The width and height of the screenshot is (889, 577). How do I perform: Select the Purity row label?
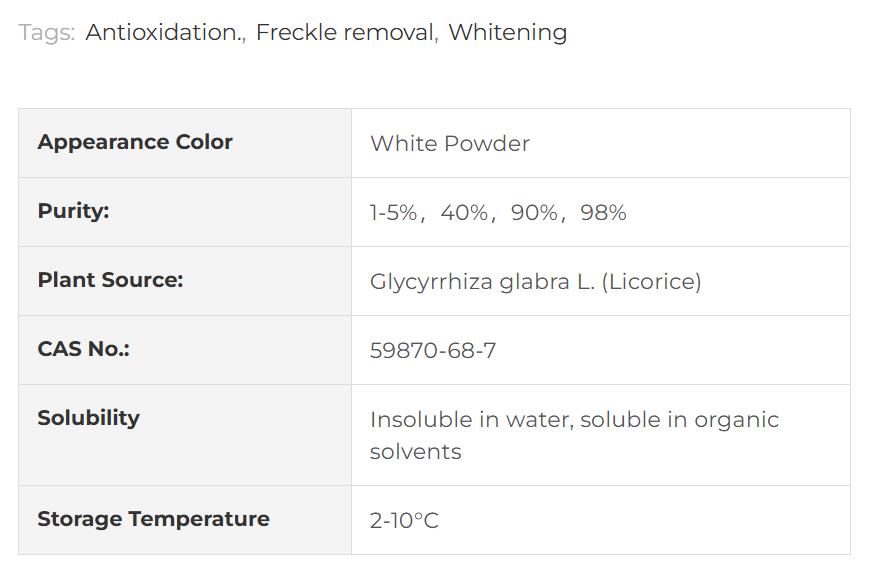73,211
